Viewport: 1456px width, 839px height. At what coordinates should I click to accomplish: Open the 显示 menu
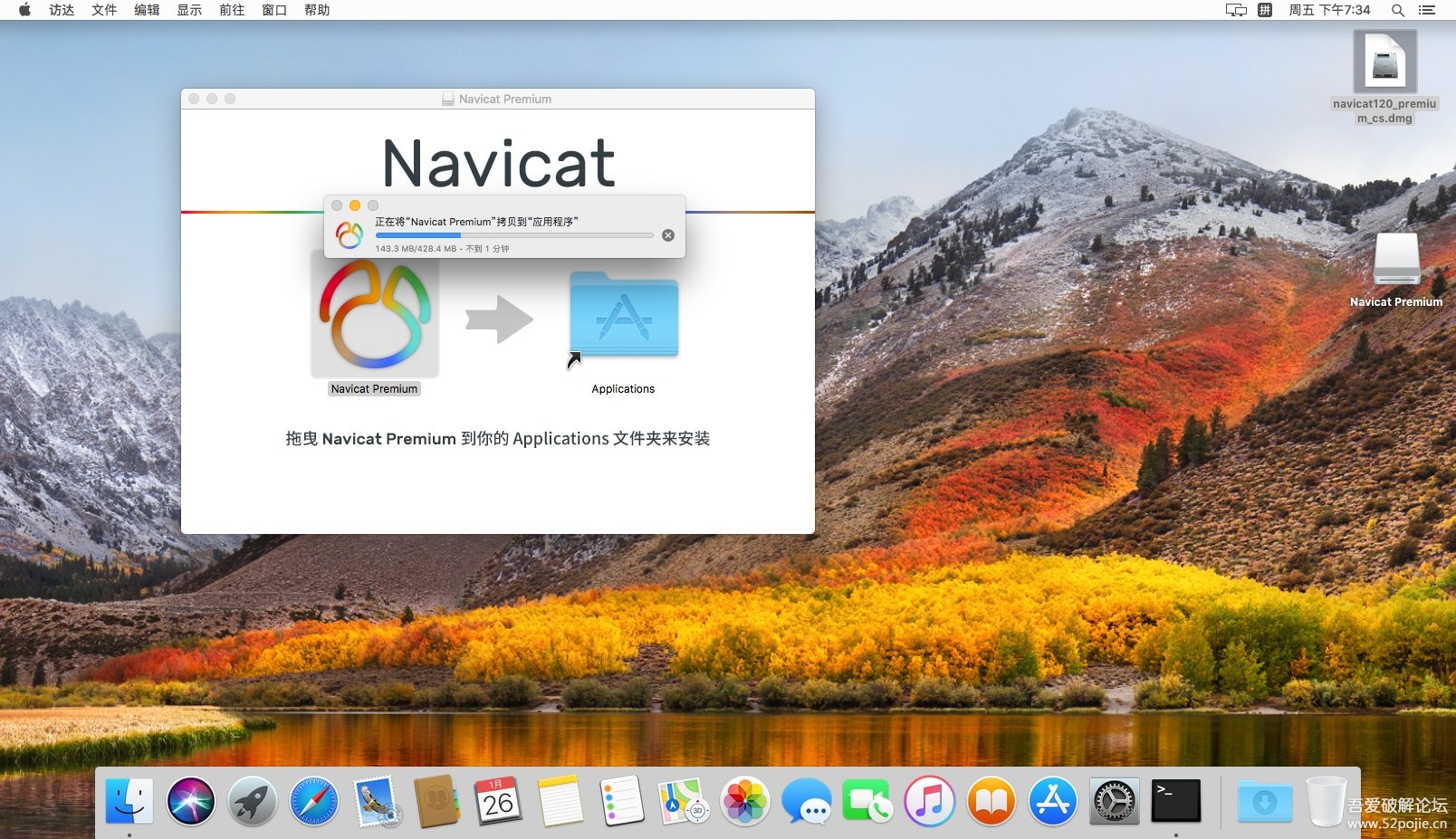pyautogui.click(x=189, y=10)
